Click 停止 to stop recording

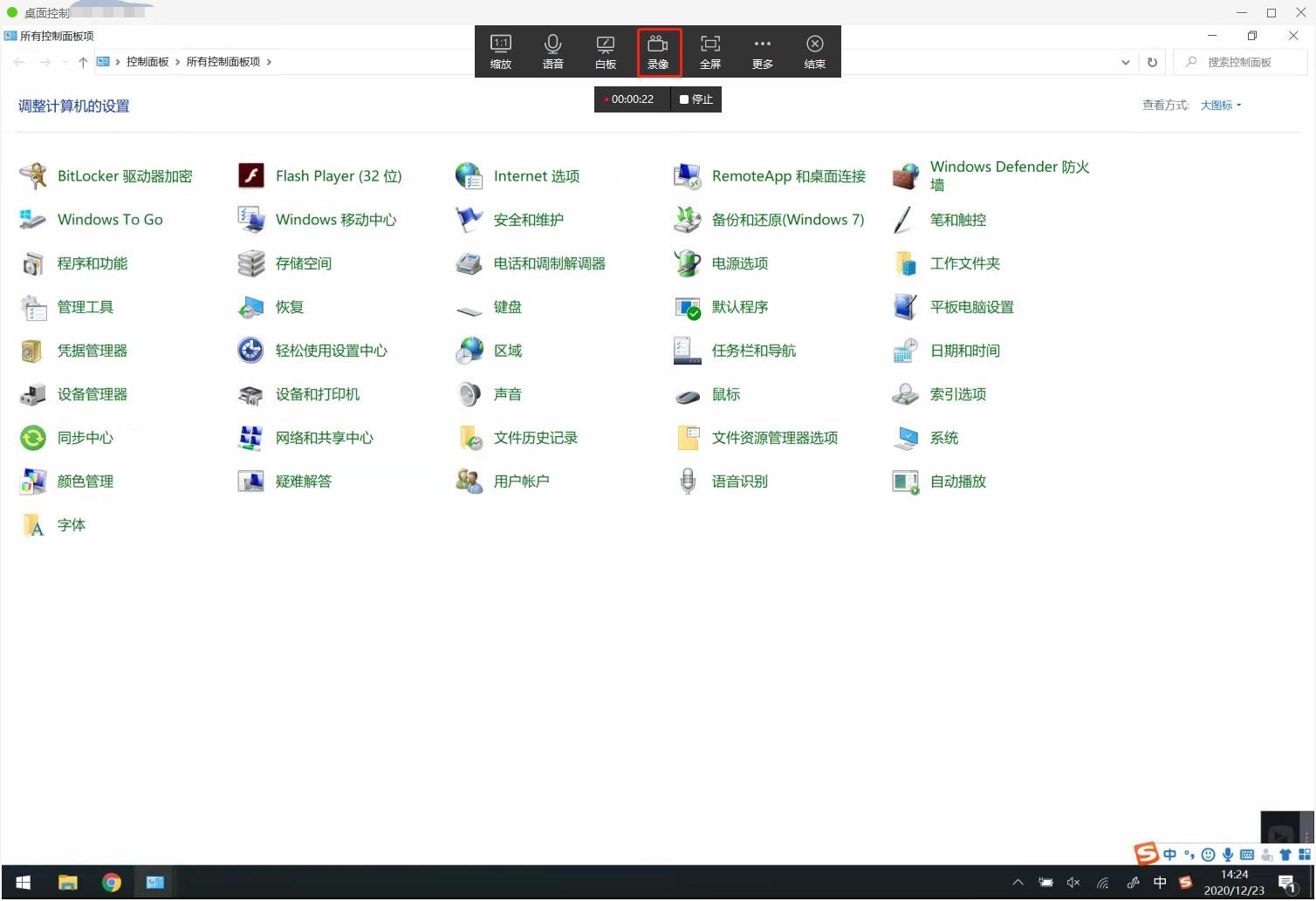coord(696,99)
